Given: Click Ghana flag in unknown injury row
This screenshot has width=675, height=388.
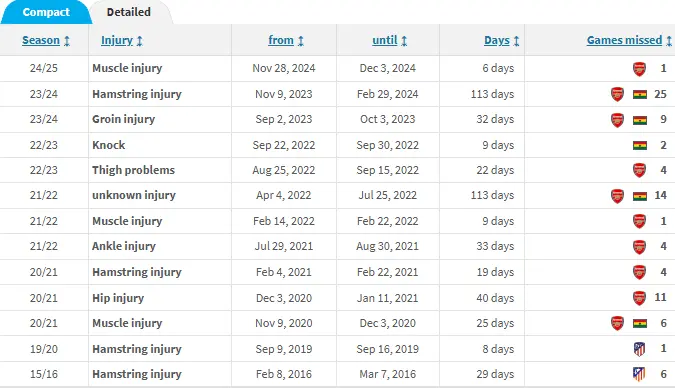Looking at the screenshot, I should pos(640,196).
